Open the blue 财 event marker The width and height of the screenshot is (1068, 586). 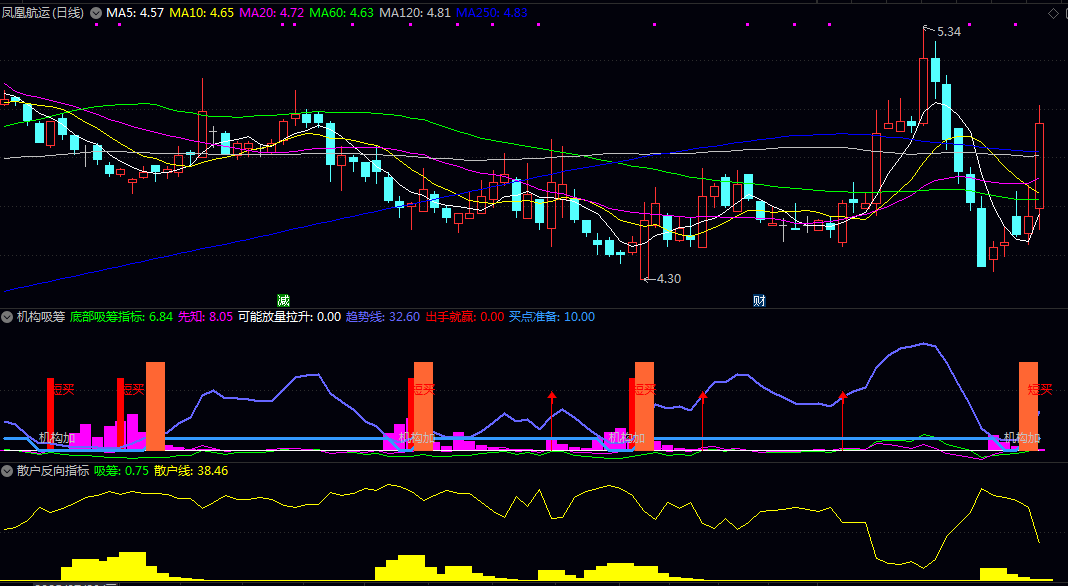(x=759, y=300)
